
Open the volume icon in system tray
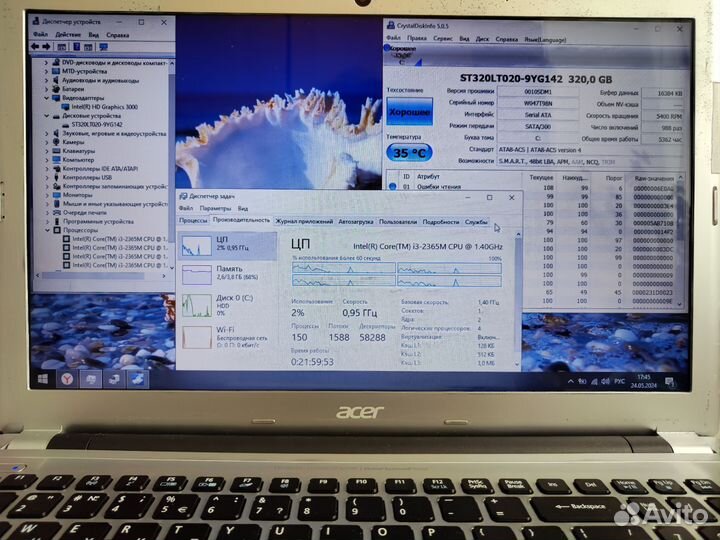pyautogui.click(x=606, y=381)
